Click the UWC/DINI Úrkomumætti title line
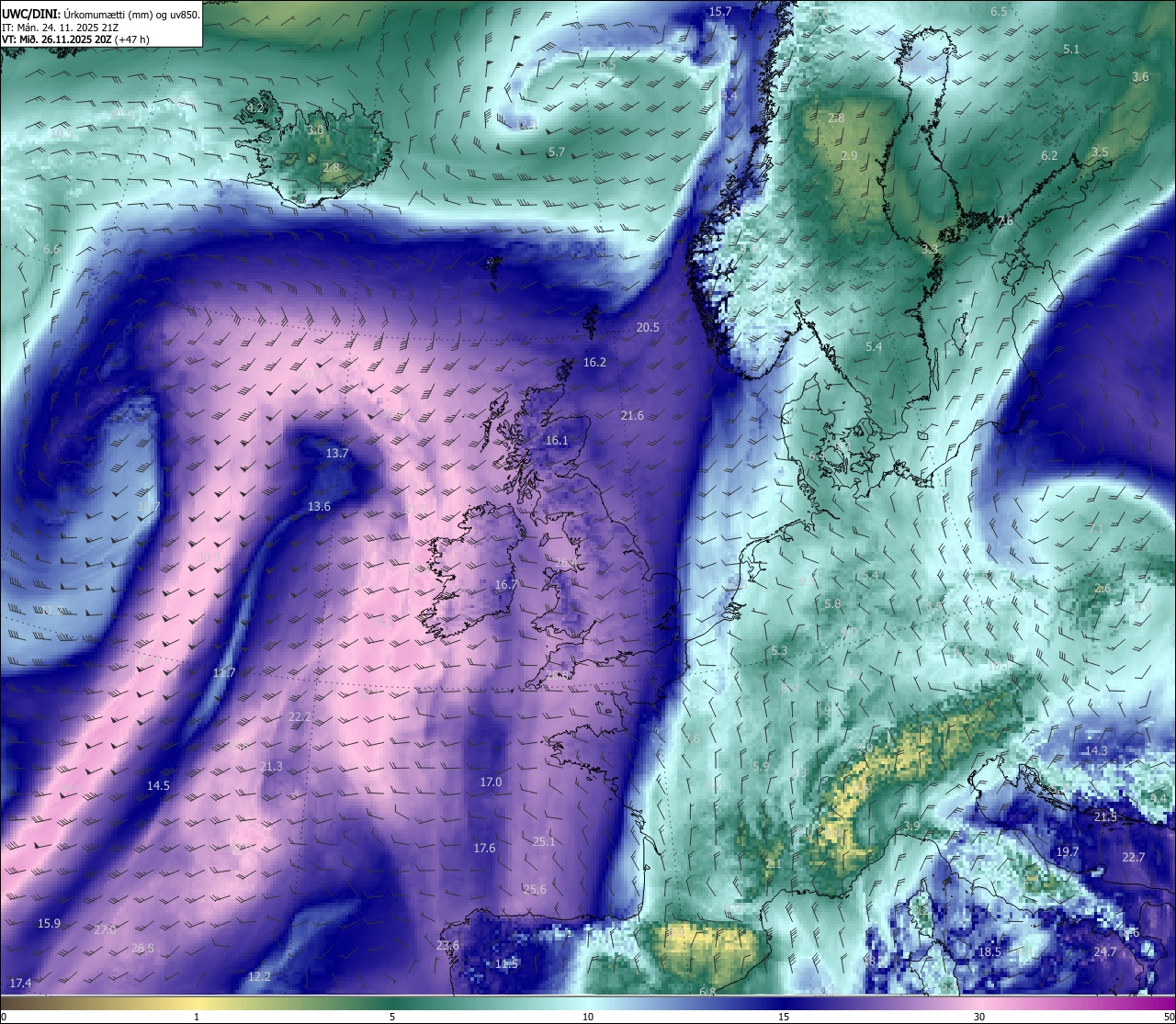This screenshot has height=1024, width=1176. [100, 15]
